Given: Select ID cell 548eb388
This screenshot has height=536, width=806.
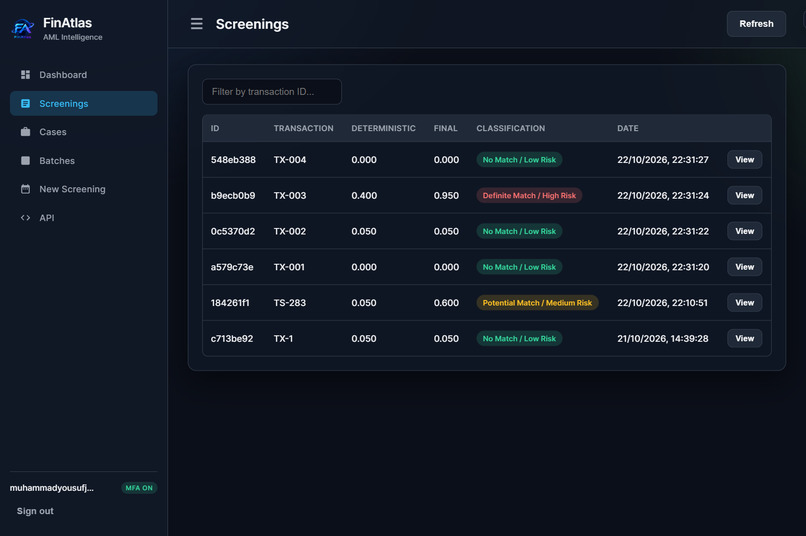Looking at the screenshot, I should click(233, 160).
